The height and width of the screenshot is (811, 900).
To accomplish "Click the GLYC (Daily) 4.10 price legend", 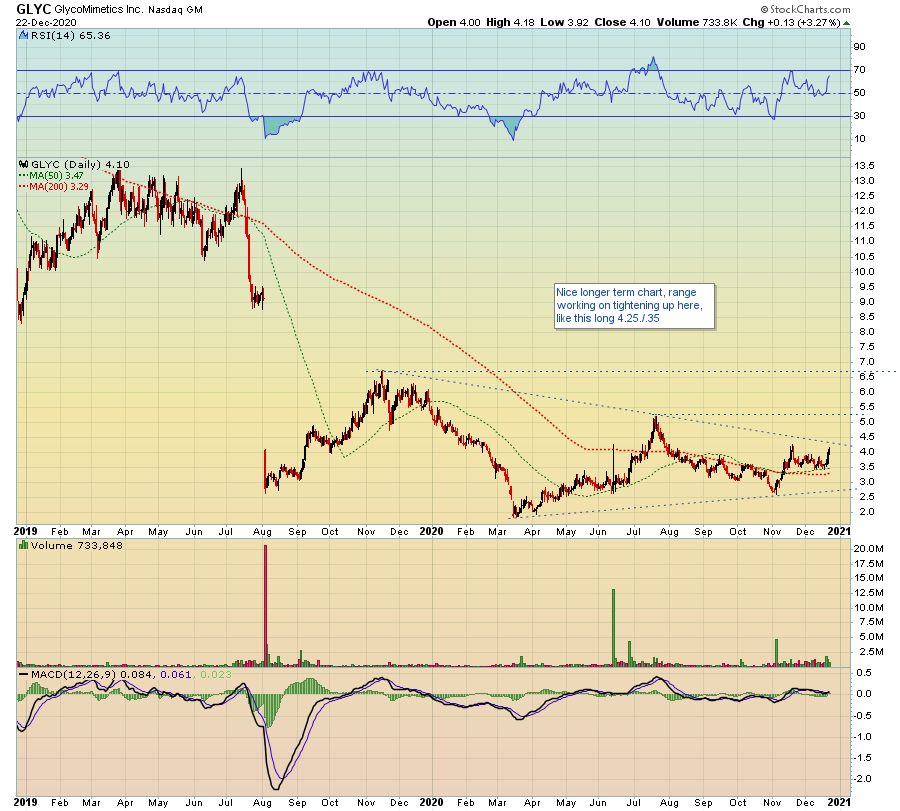I will (x=80, y=165).
